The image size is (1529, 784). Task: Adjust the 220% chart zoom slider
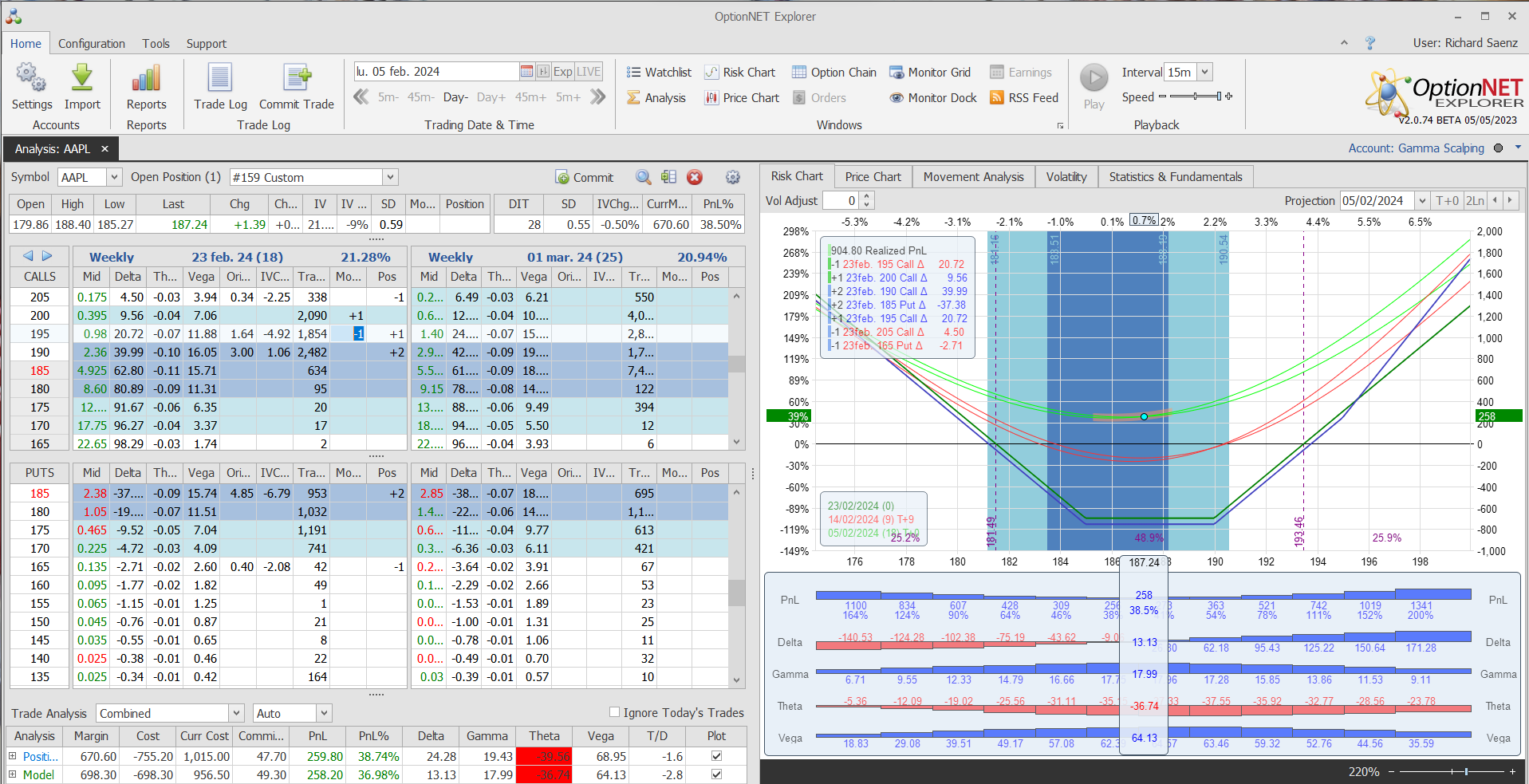1450,771
